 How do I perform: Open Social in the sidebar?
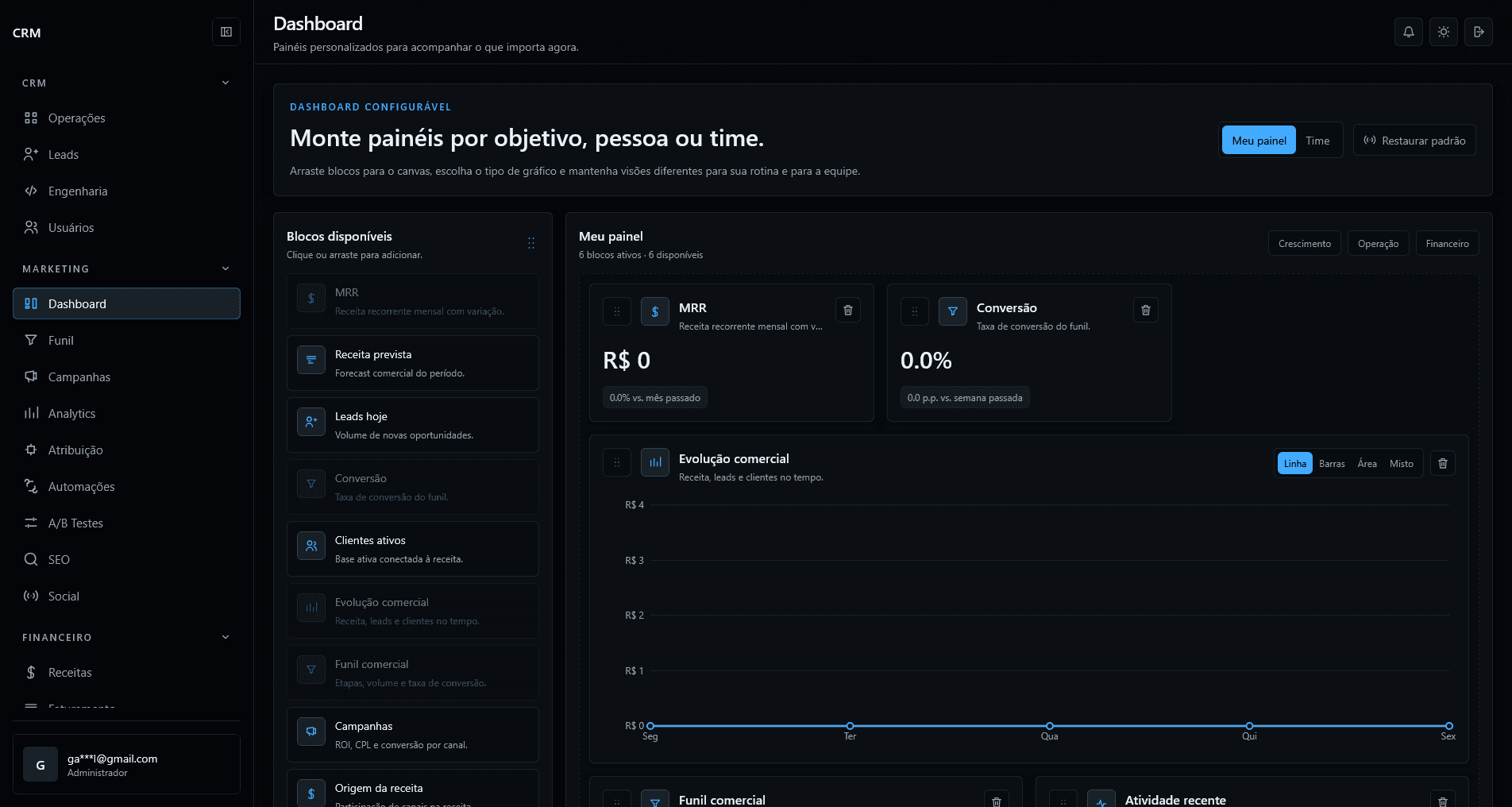coord(126,596)
